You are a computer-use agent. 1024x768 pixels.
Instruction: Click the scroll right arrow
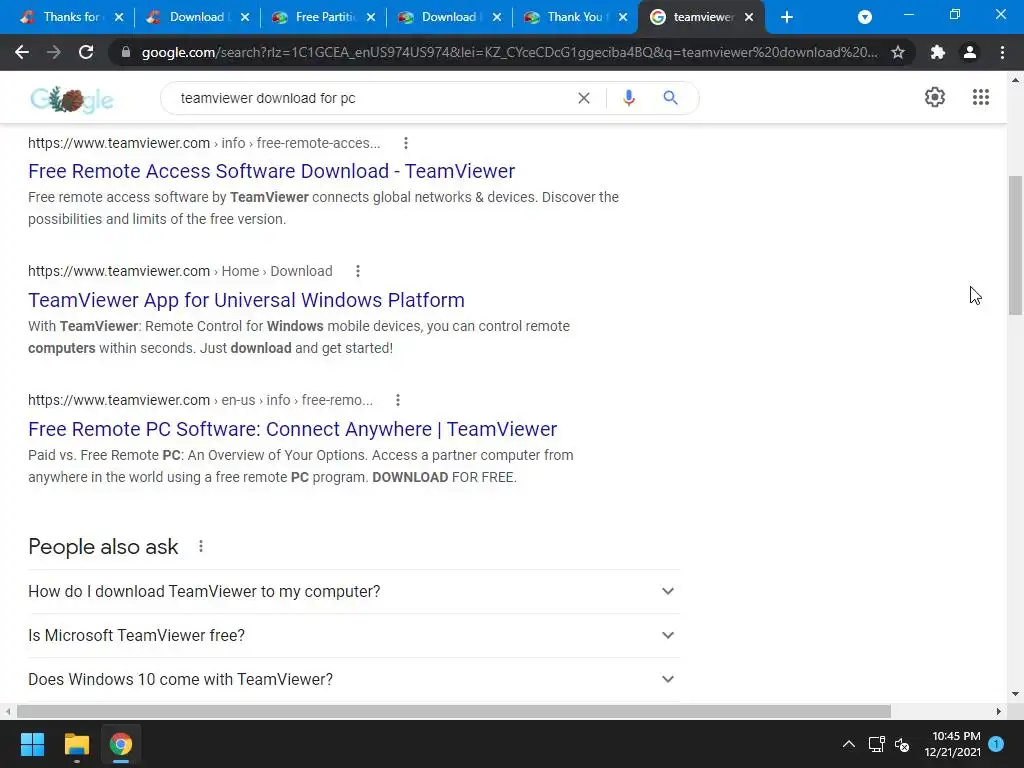(999, 711)
